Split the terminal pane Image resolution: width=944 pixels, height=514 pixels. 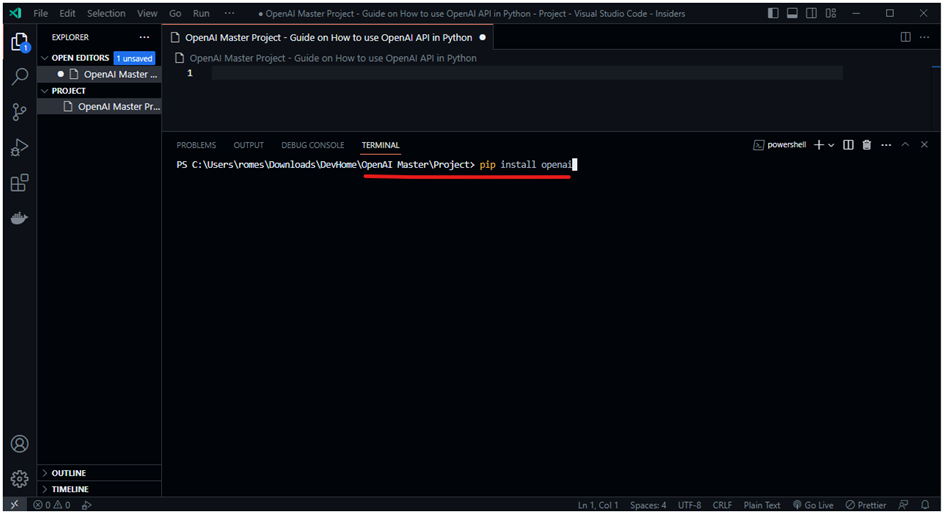[x=848, y=145]
